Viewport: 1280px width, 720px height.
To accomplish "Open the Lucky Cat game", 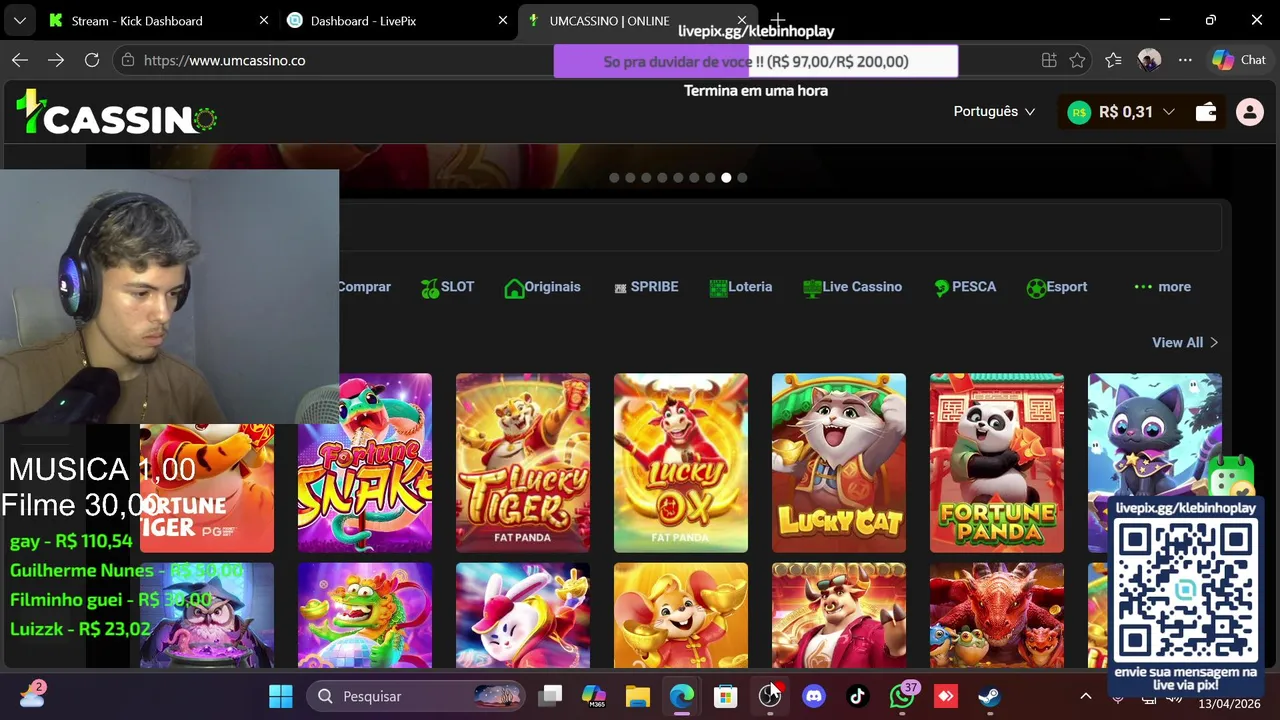I will [x=839, y=463].
